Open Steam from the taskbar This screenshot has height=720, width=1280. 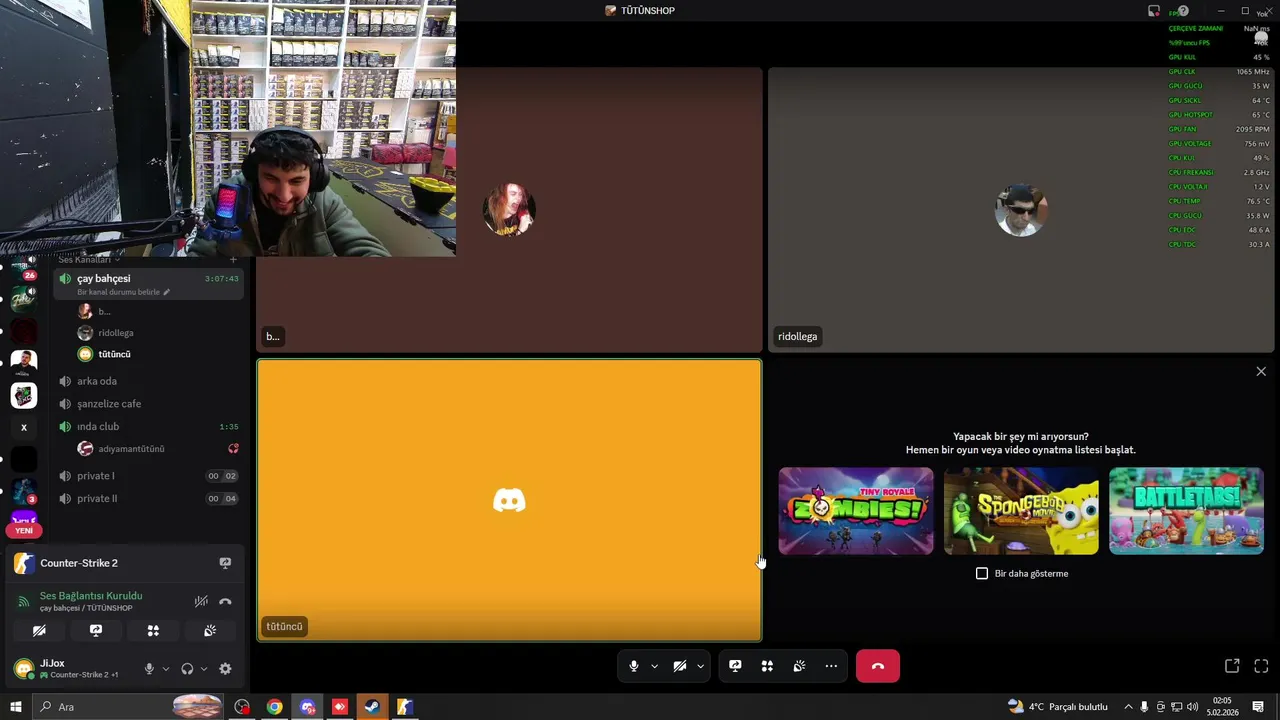click(371, 707)
